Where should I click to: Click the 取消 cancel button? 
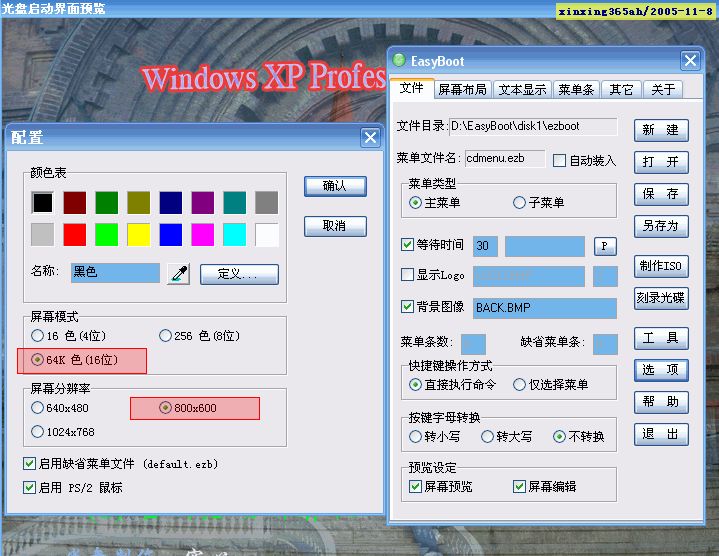coord(335,226)
